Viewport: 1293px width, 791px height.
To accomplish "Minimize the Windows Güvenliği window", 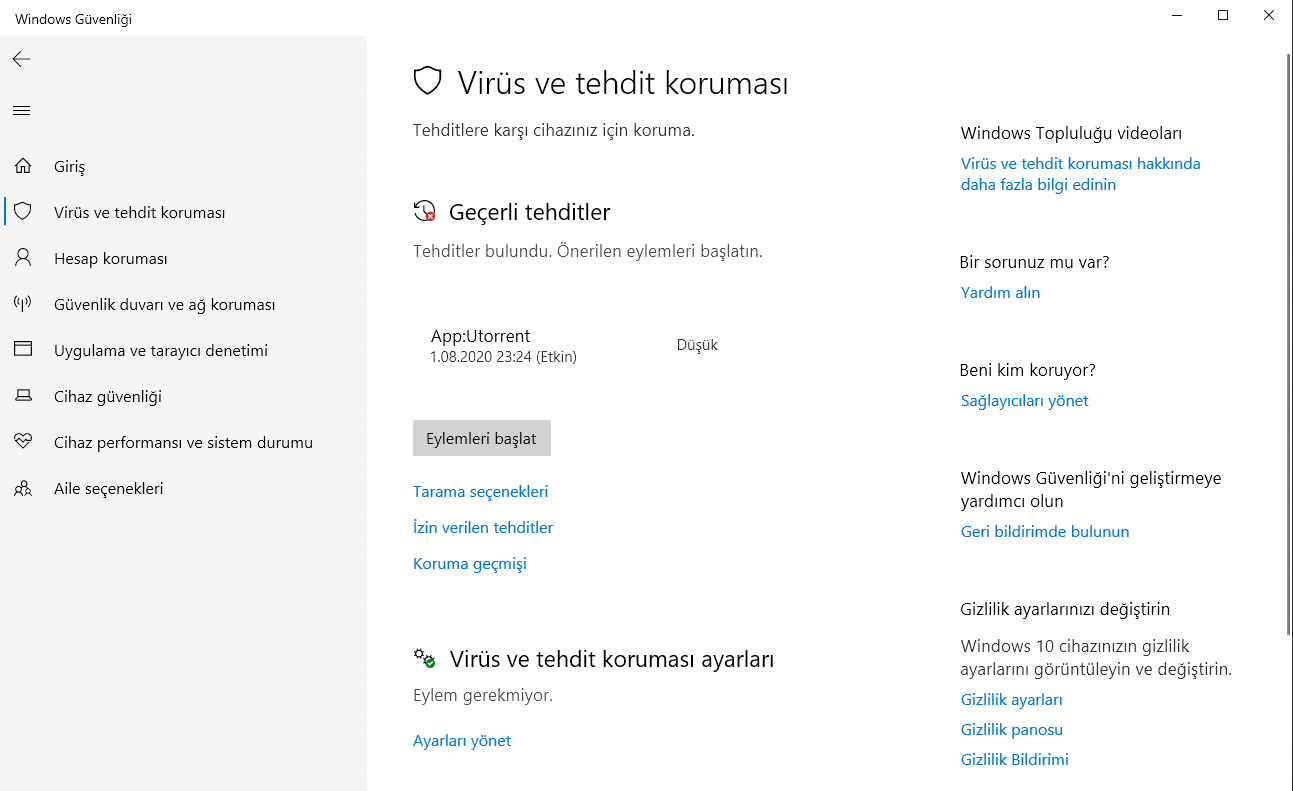I will pyautogui.click(x=1177, y=15).
